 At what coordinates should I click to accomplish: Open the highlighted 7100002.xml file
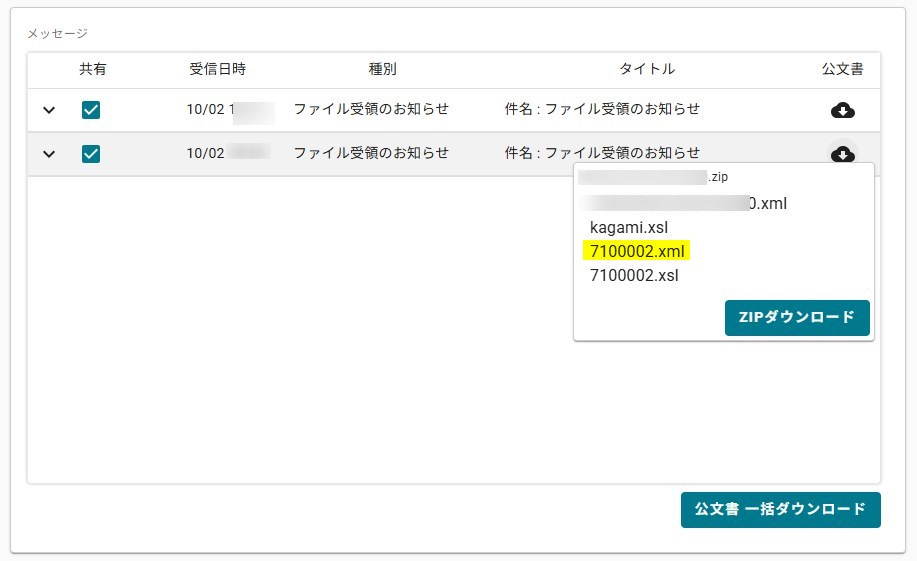point(637,251)
